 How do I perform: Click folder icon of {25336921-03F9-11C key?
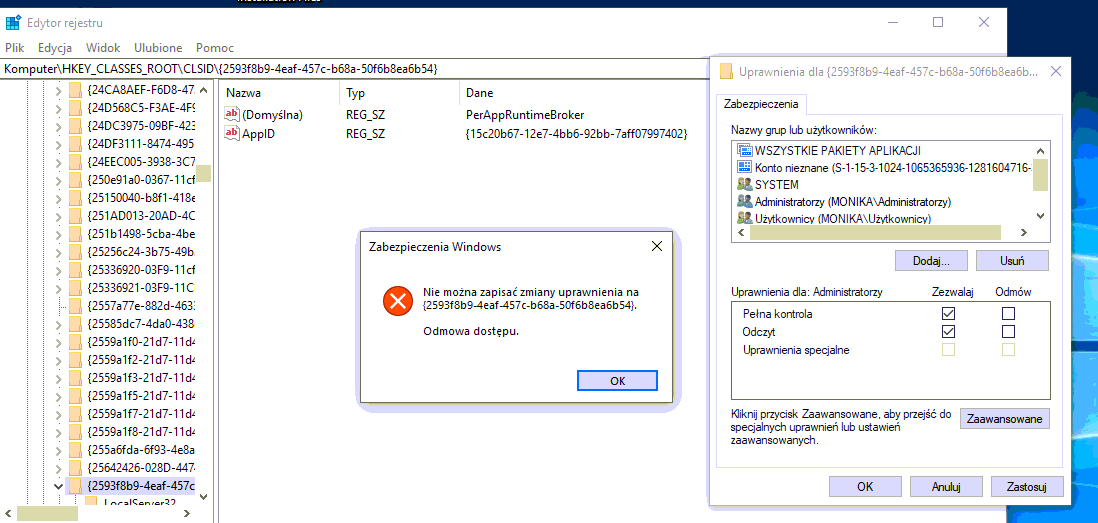(76, 287)
